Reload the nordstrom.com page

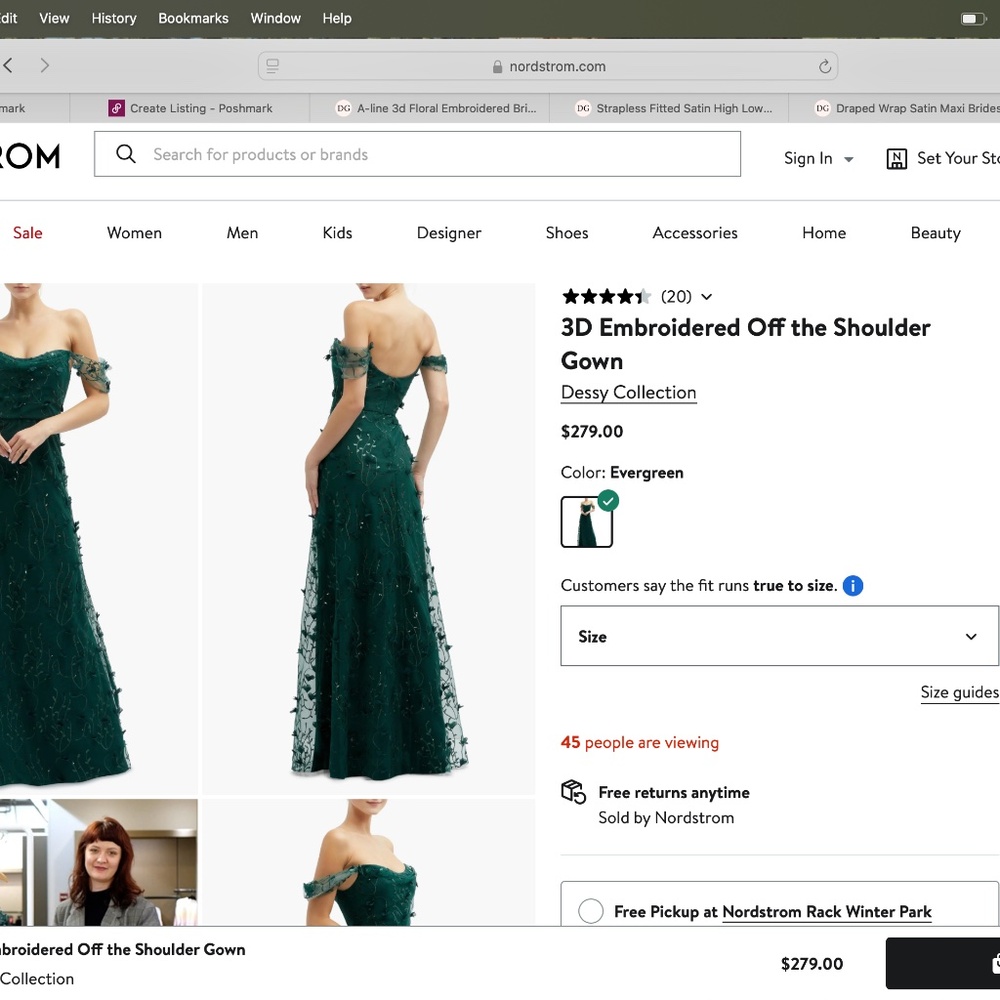pyautogui.click(x=825, y=66)
